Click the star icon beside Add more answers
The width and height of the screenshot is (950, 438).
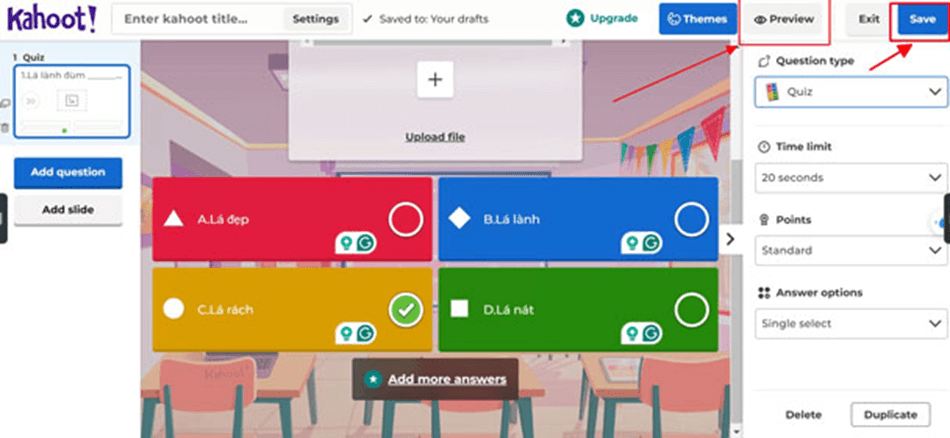coord(373,380)
